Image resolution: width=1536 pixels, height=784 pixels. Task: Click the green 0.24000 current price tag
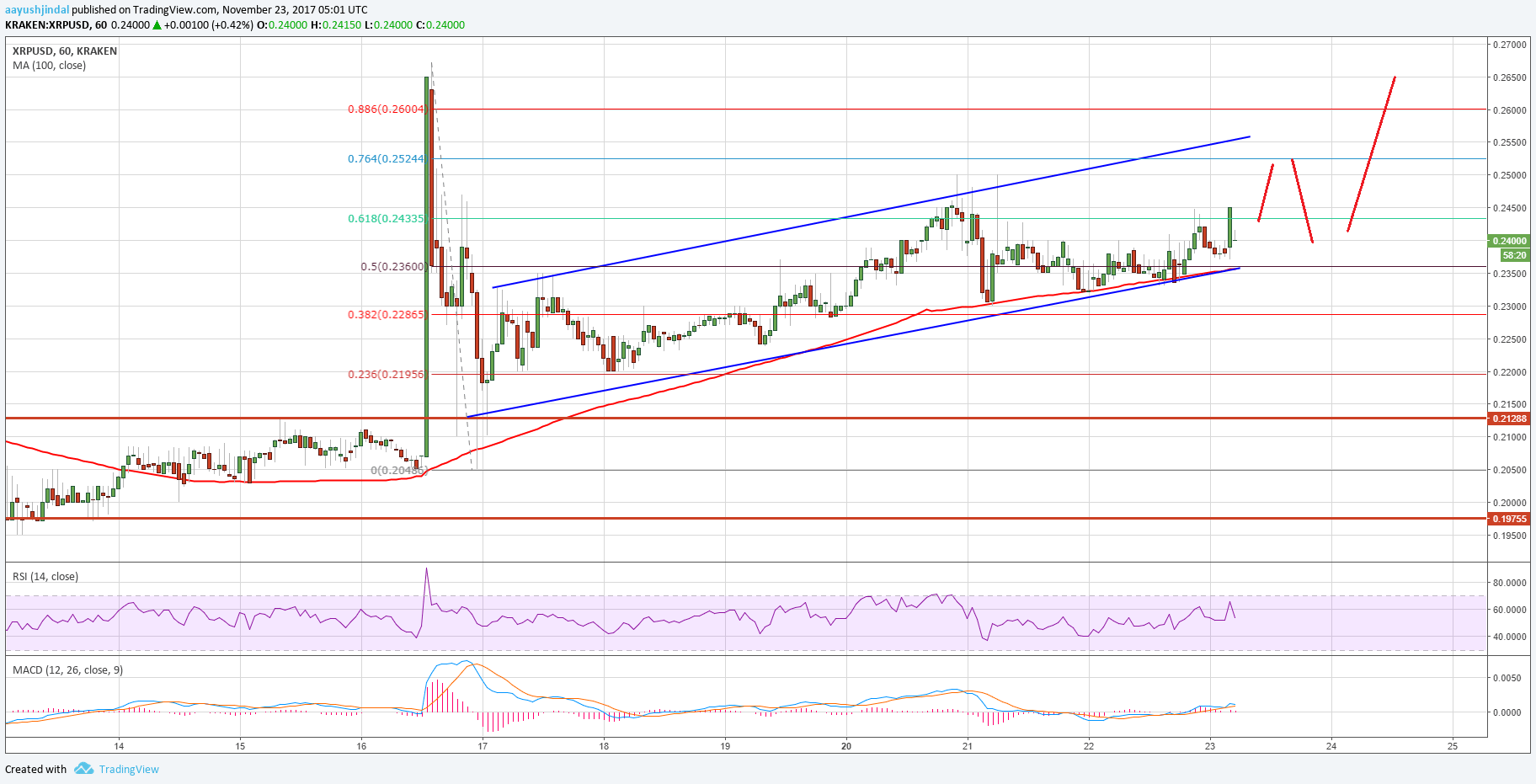(1509, 241)
